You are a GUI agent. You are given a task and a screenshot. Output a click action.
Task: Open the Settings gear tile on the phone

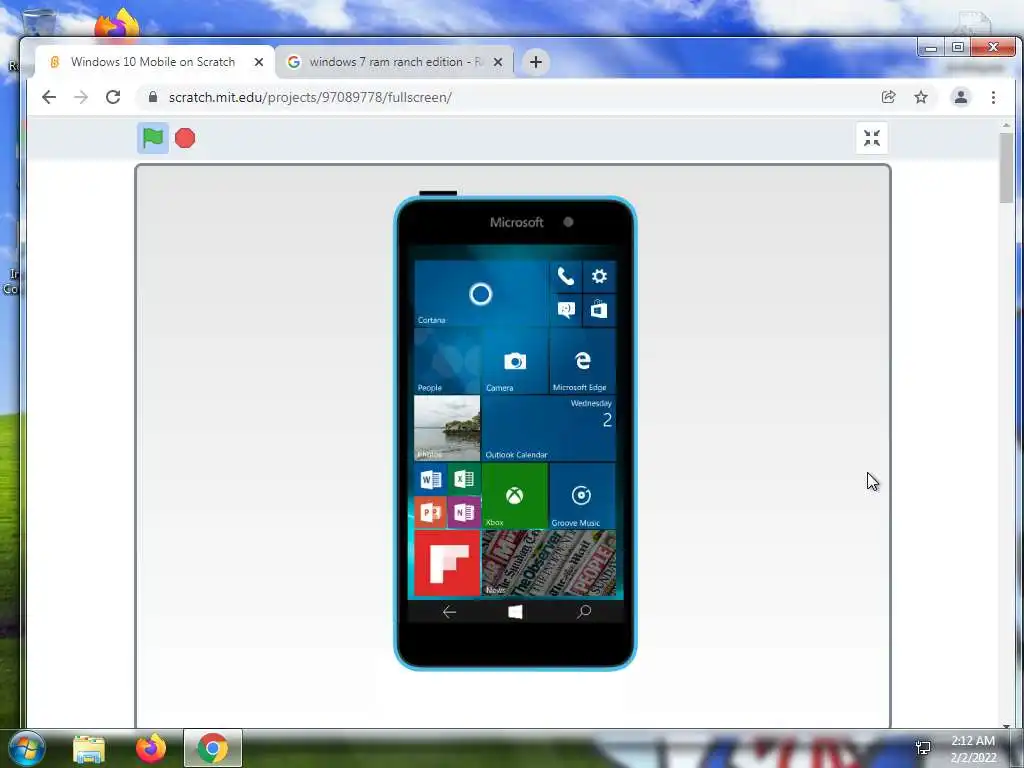tap(599, 276)
